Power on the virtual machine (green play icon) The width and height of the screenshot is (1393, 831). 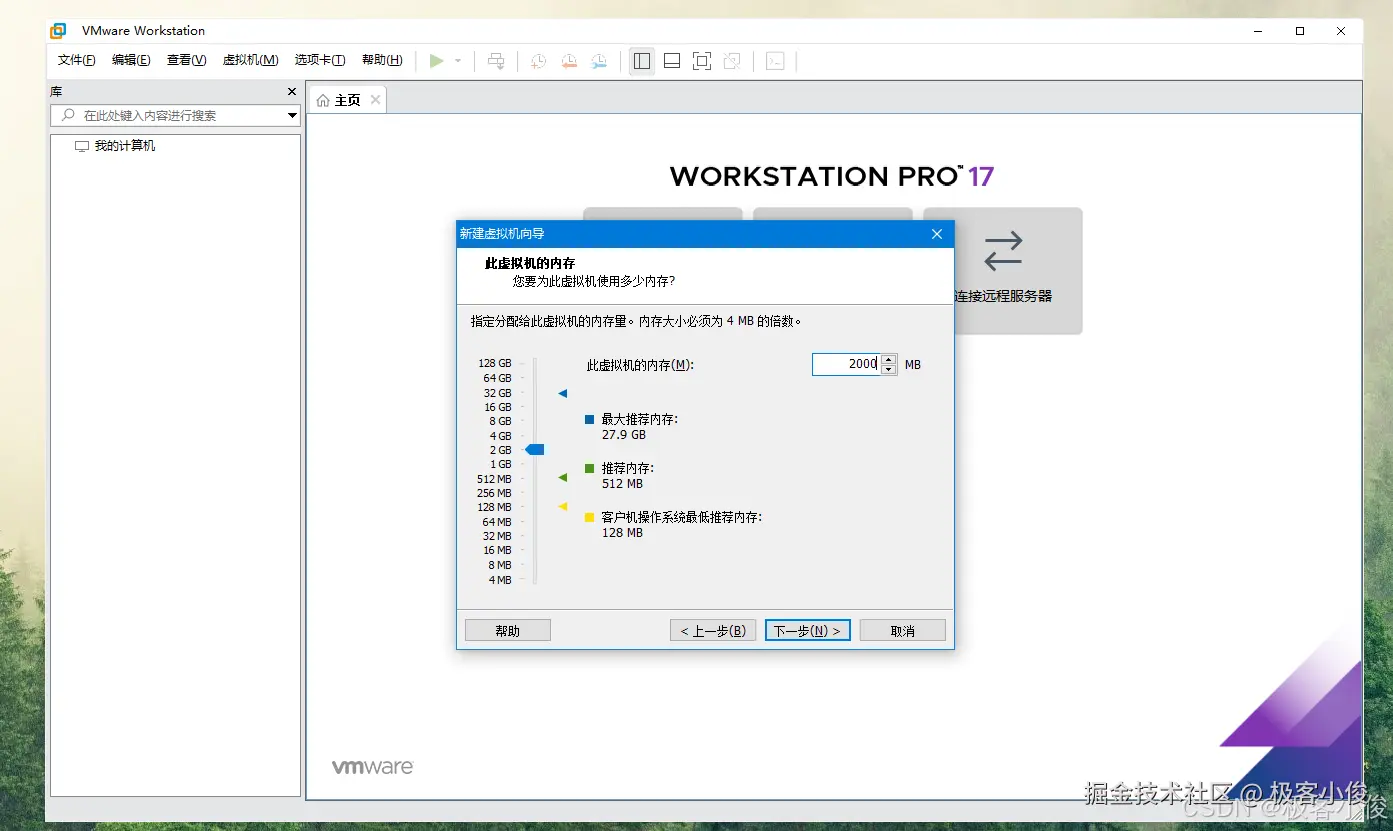click(x=437, y=61)
